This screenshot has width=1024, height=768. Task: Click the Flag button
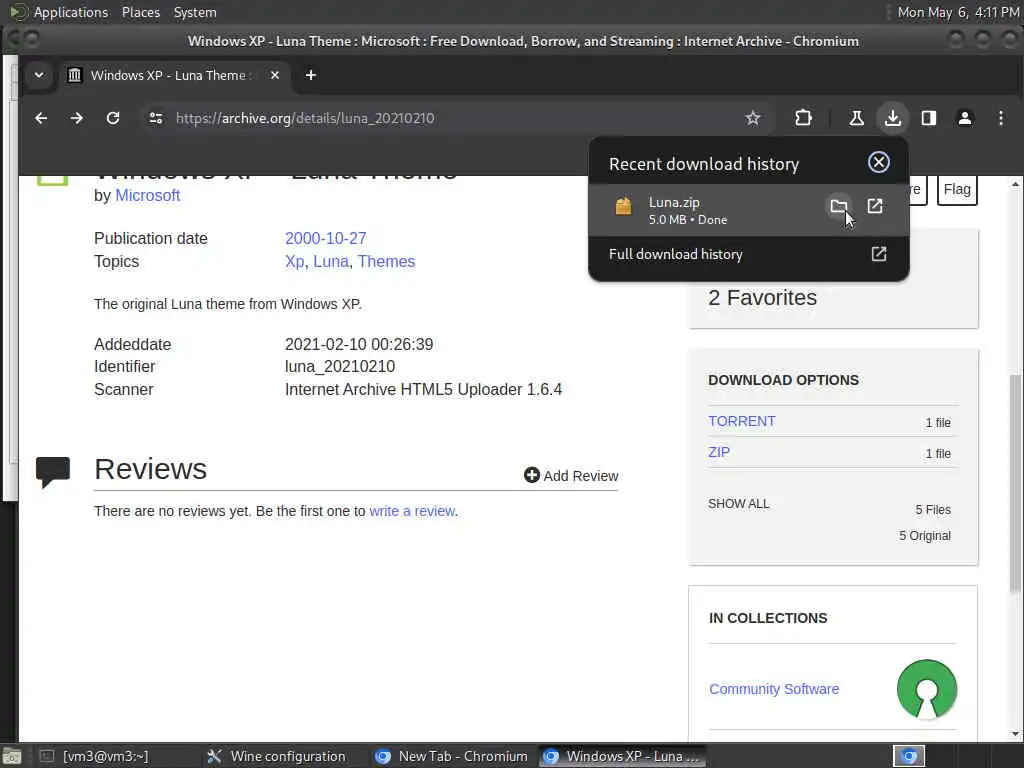pyautogui.click(x=957, y=189)
